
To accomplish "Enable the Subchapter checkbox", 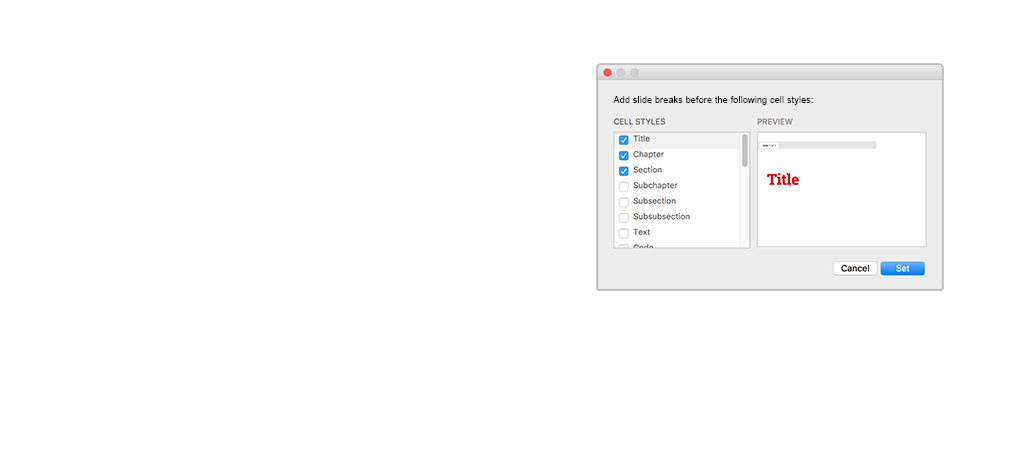I will (x=623, y=187).
